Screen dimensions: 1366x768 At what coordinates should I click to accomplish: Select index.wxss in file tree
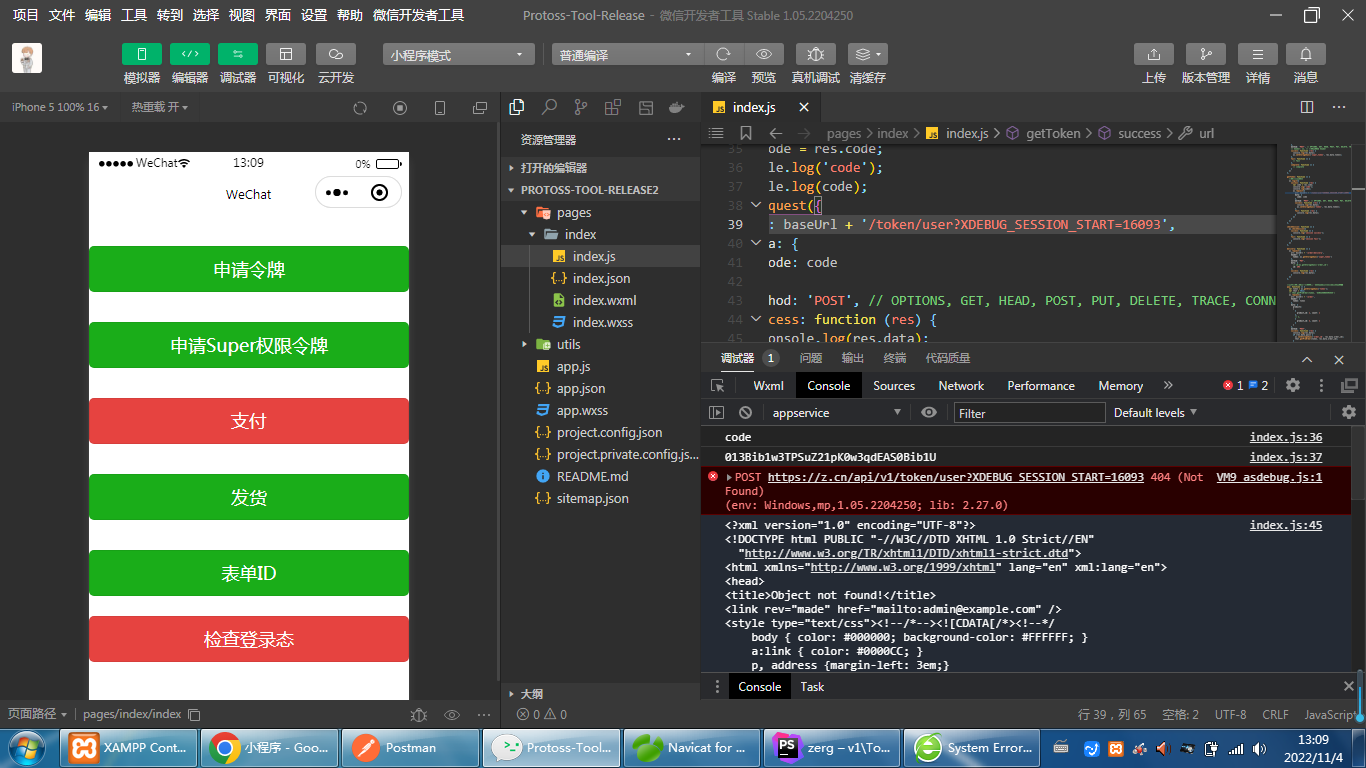(x=602, y=322)
